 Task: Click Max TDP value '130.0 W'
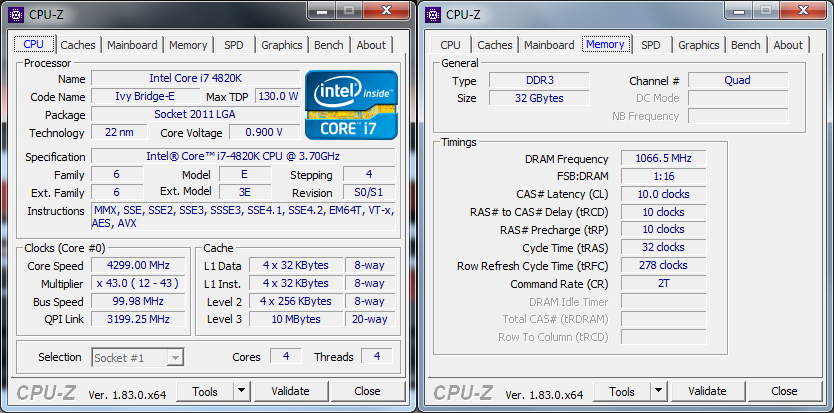pyautogui.click(x=278, y=96)
